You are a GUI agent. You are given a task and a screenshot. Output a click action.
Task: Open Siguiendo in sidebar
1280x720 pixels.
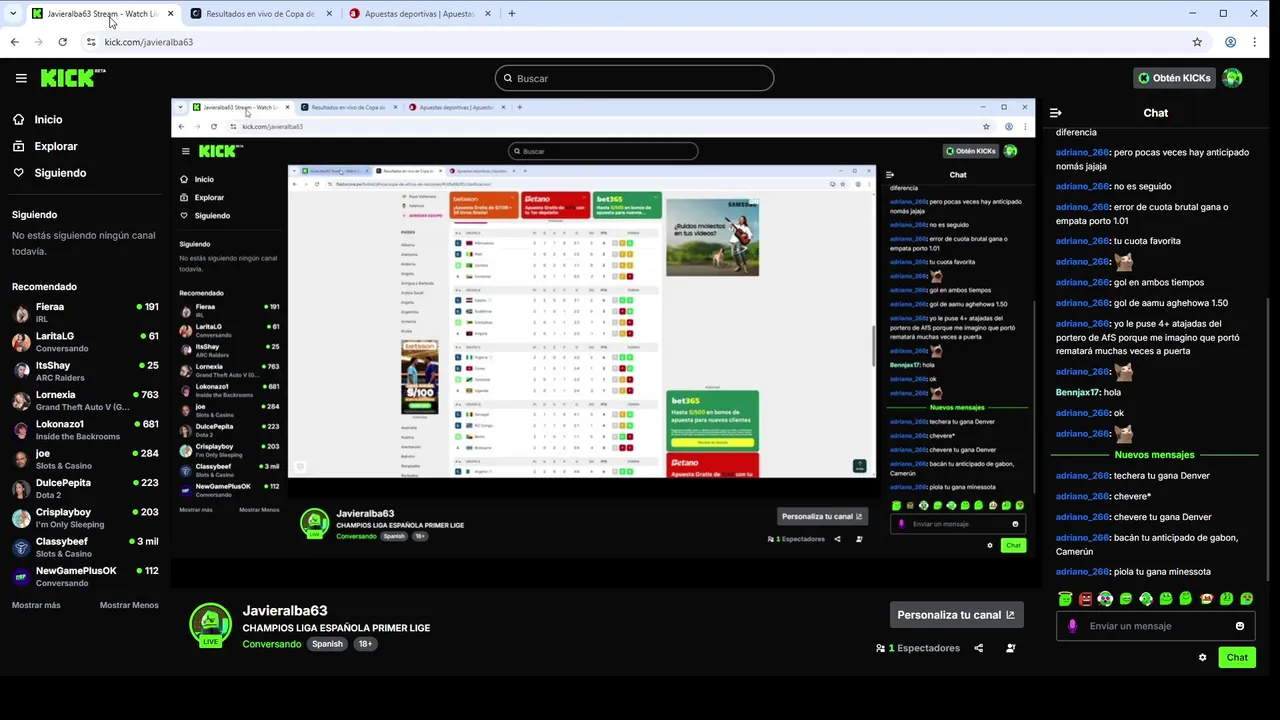pos(49,173)
